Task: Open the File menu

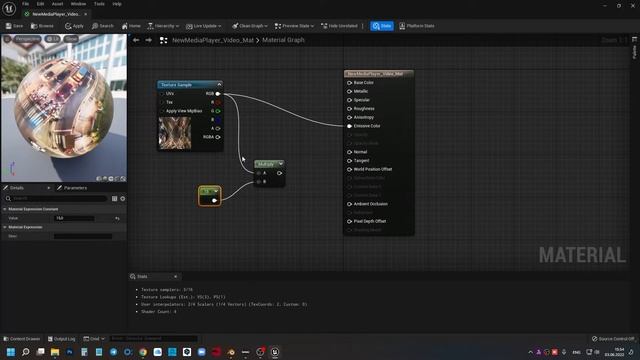Action: (x=25, y=4)
